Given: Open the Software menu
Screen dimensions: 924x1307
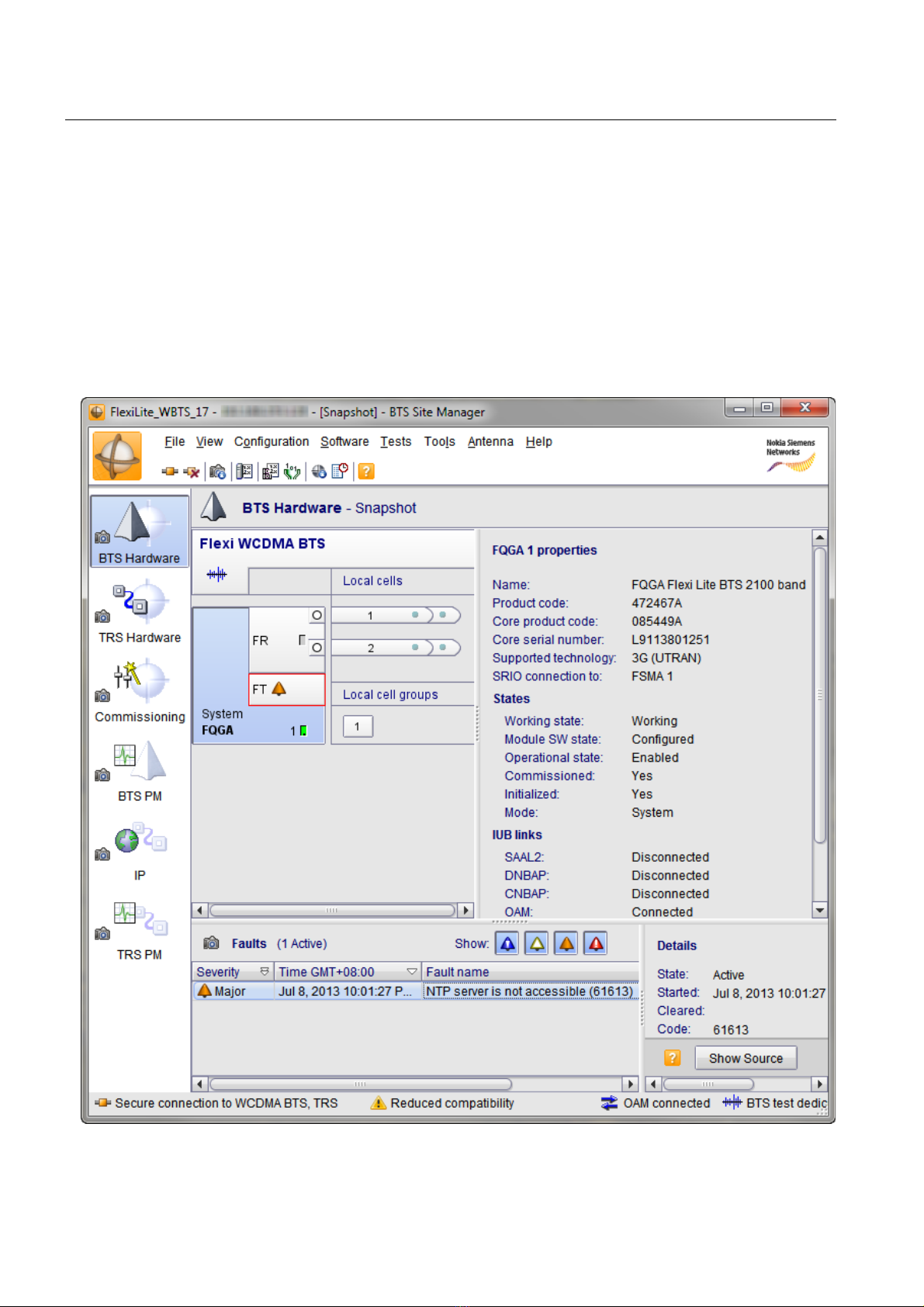Looking at the screenshot, I should [x=344, y=441].
